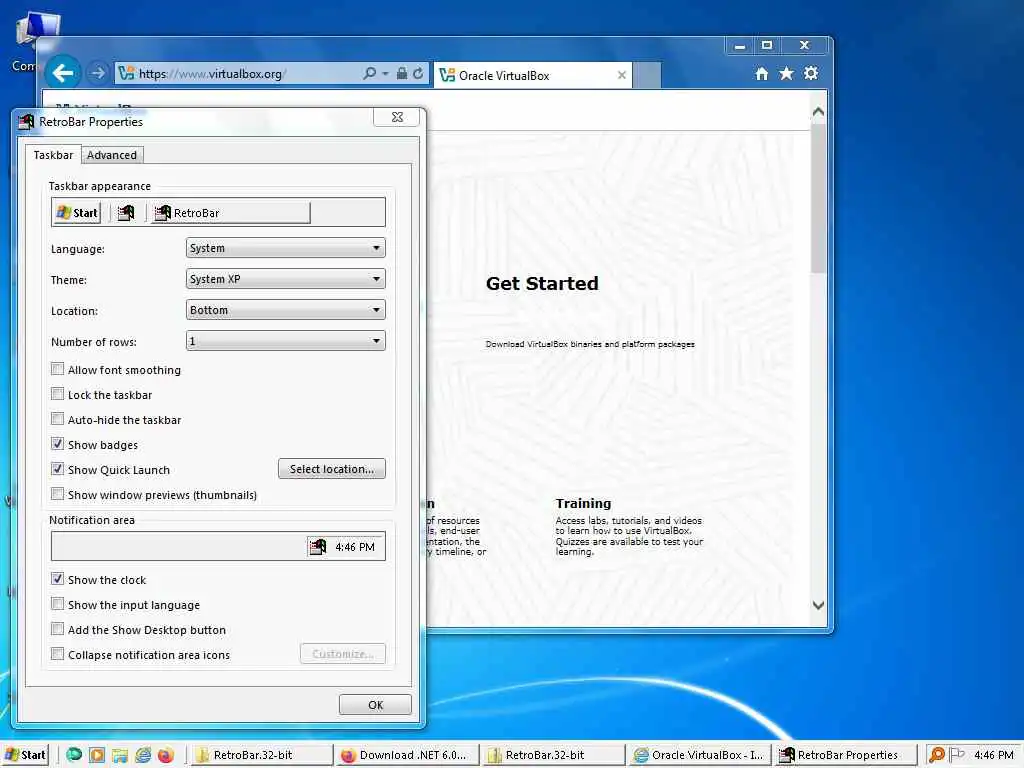Select the Taskbar tab

(54, 155)
